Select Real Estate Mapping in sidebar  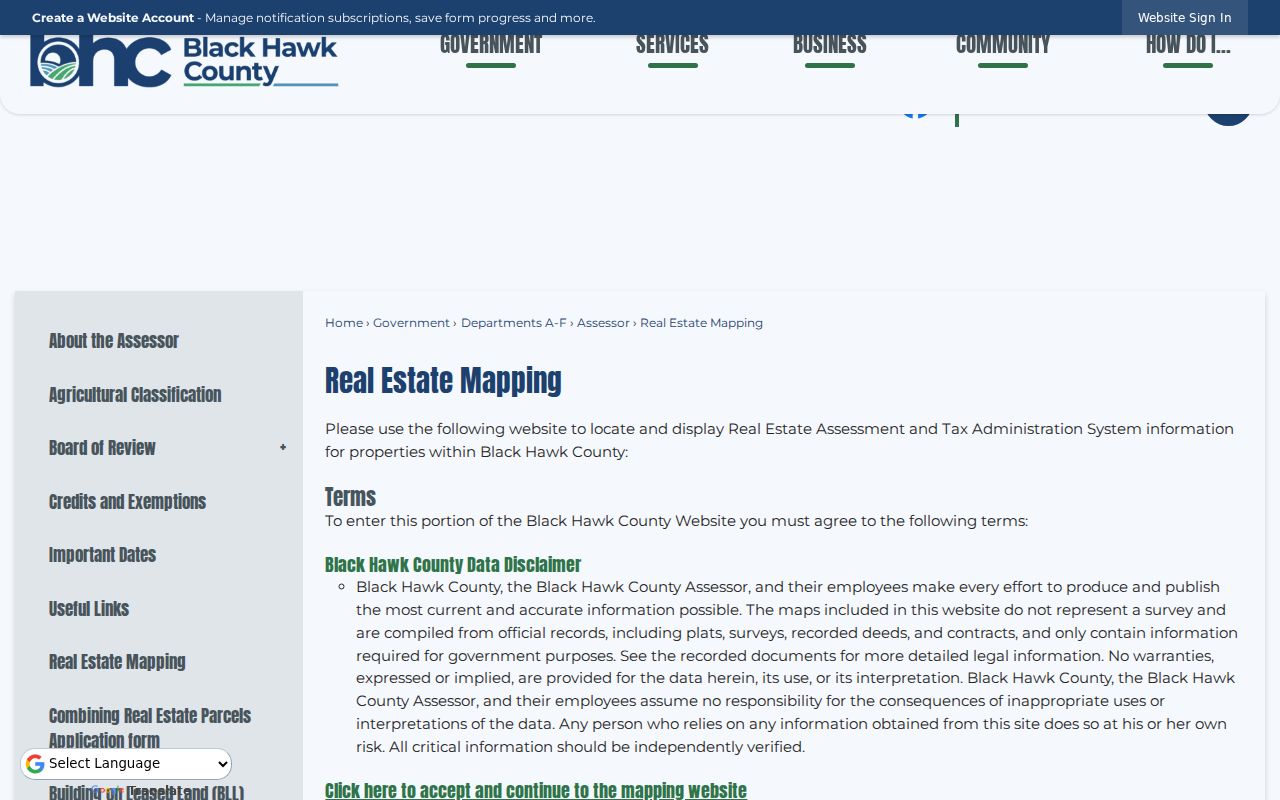pyautogui.click(x=117, y=662)
